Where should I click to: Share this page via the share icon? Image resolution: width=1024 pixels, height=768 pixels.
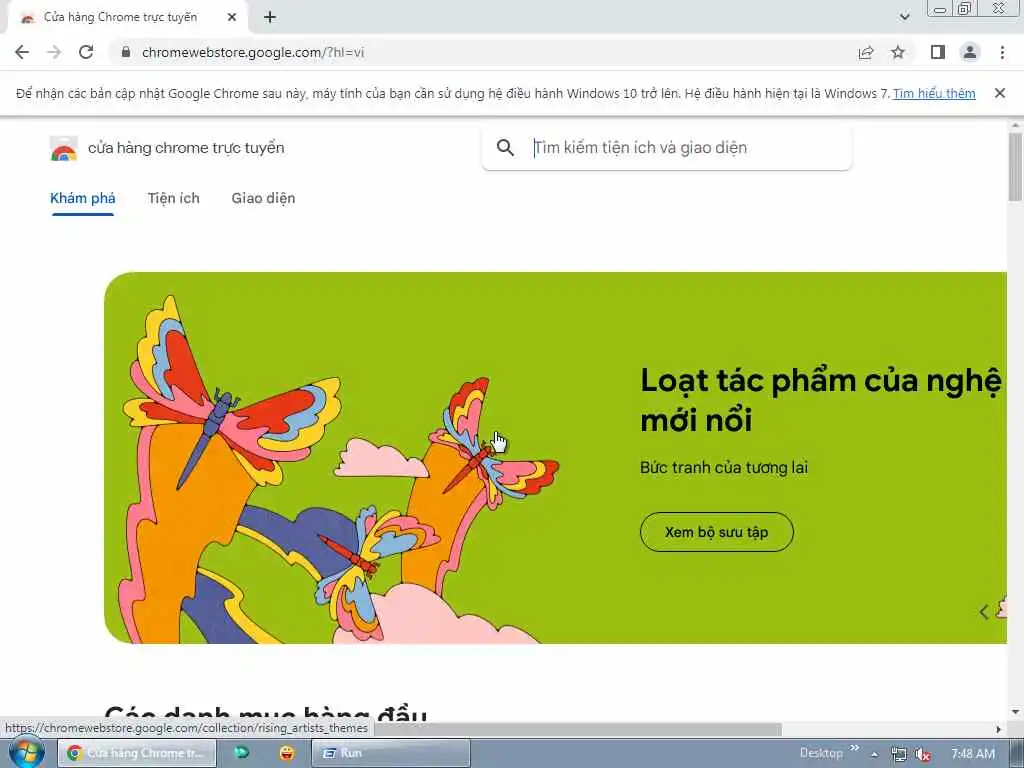(866, 52)
